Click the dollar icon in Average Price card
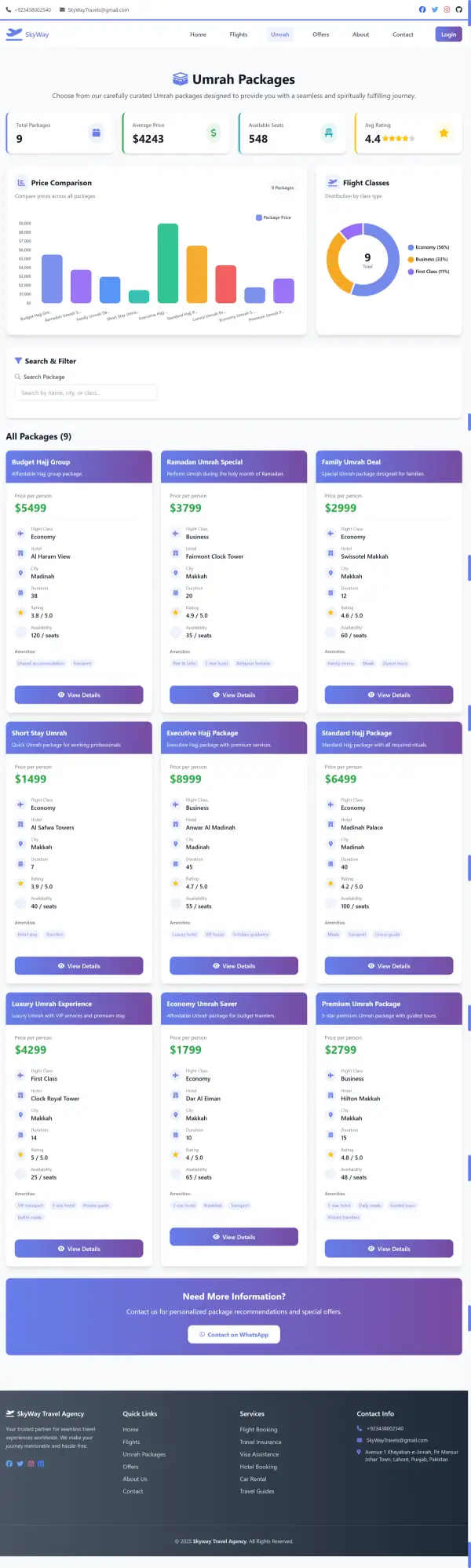 [214, 133]
